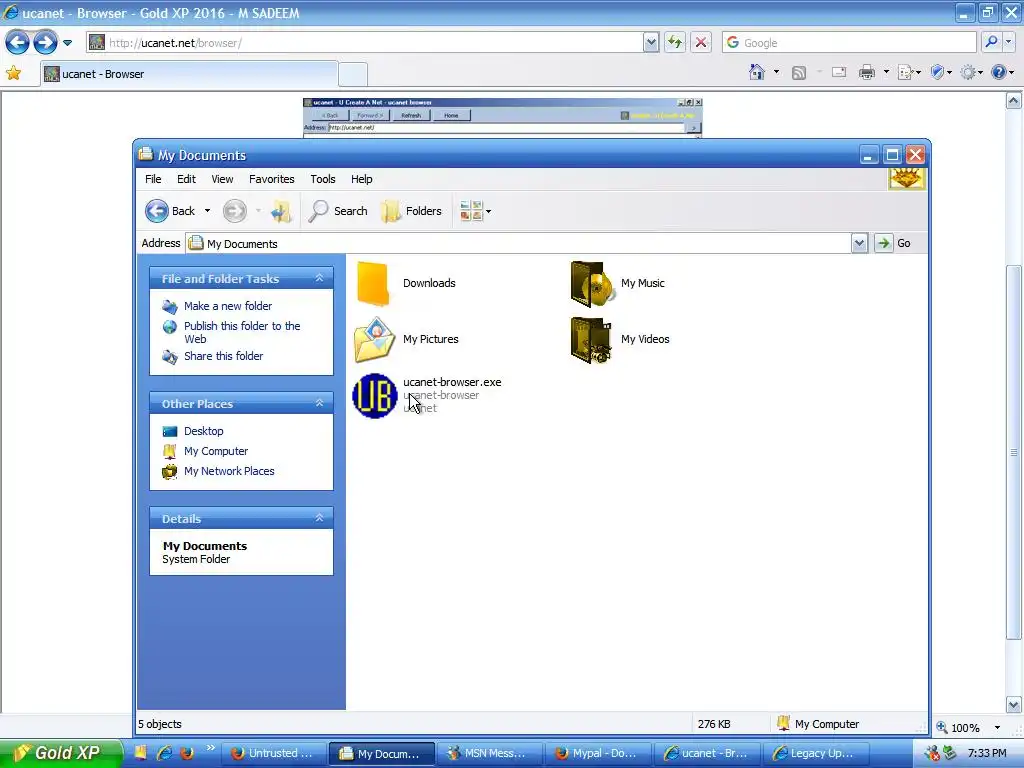Select the My Videos folder icon
Screen dimensions: 1024x768
(592, 340)
